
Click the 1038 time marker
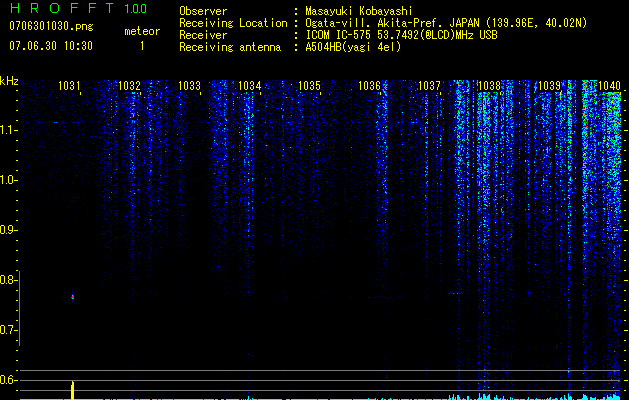(489, 85)
